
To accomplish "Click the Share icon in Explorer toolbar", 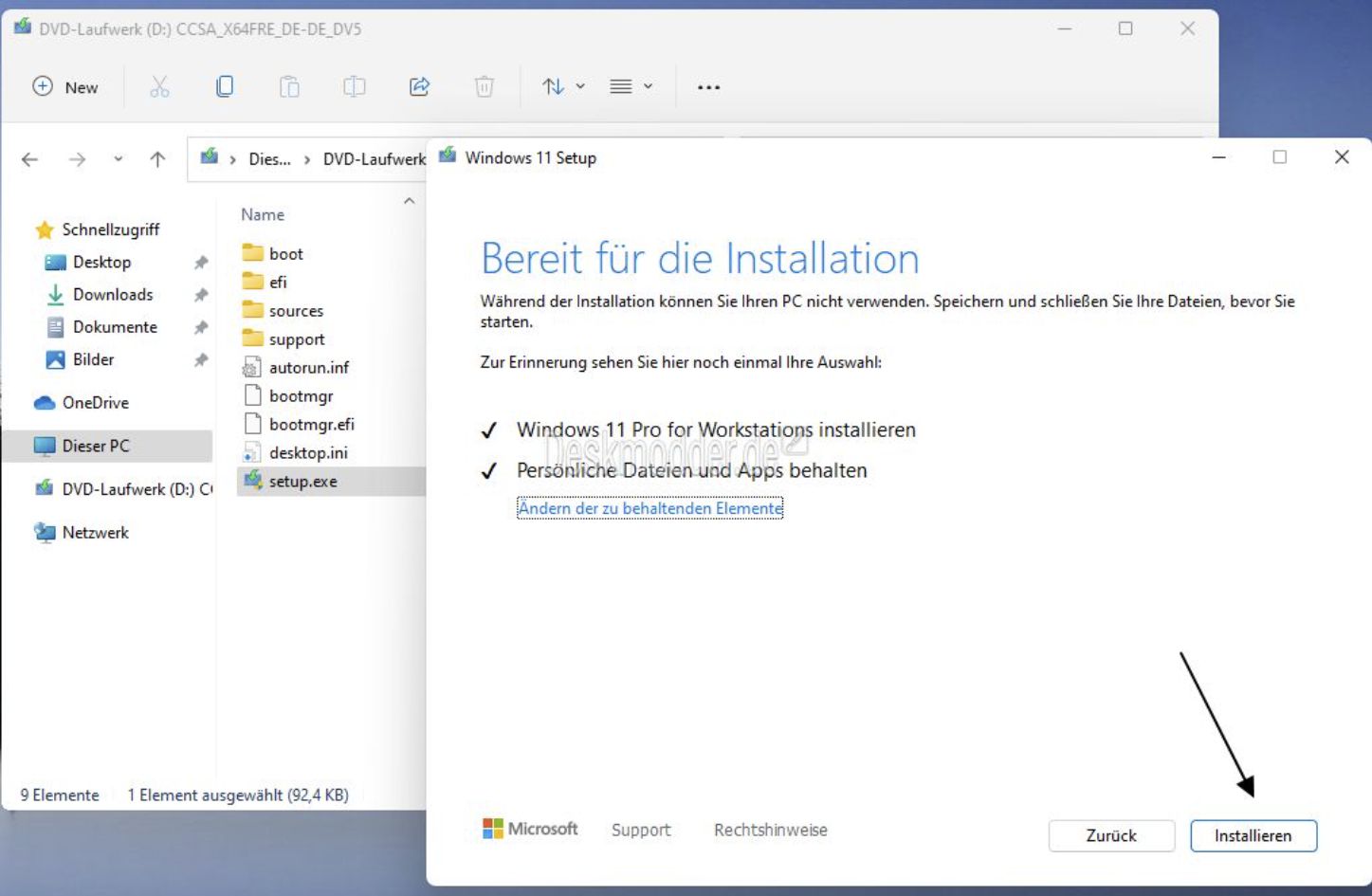I will point(419,86).
